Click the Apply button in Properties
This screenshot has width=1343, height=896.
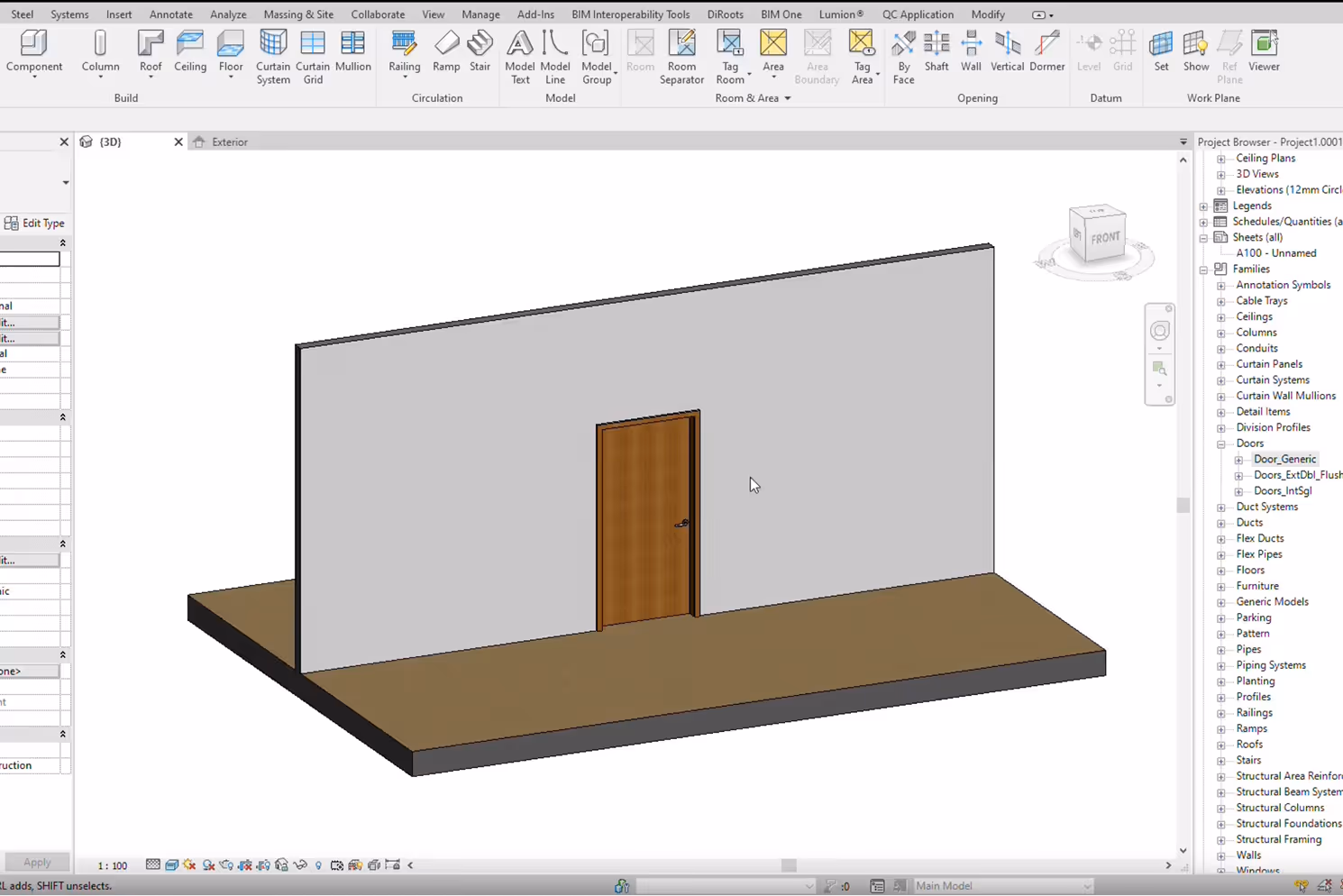click(36, 862)
